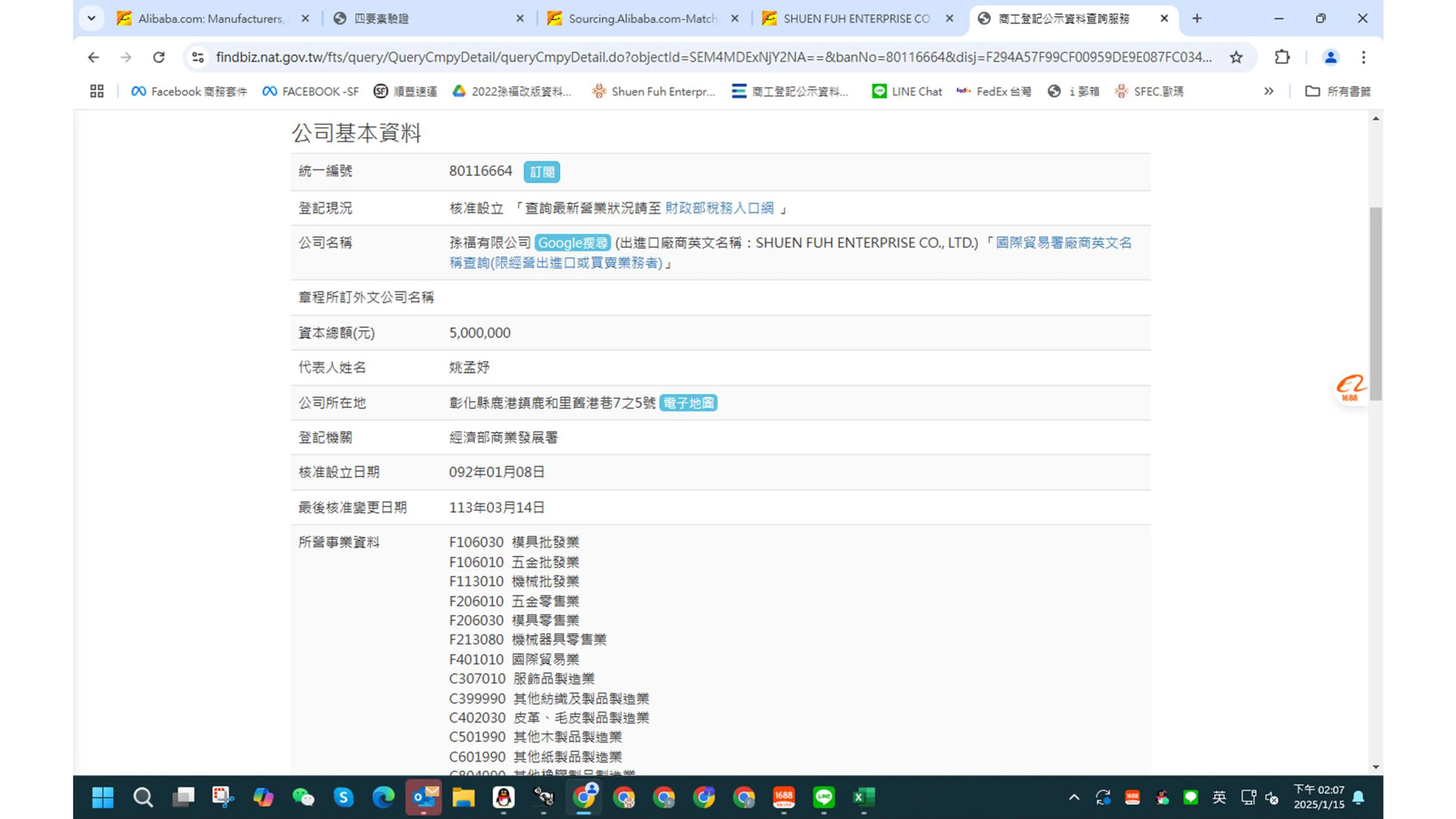
Task: Open the Extensions puzzle icon
Action: (x=1282, y=57)
